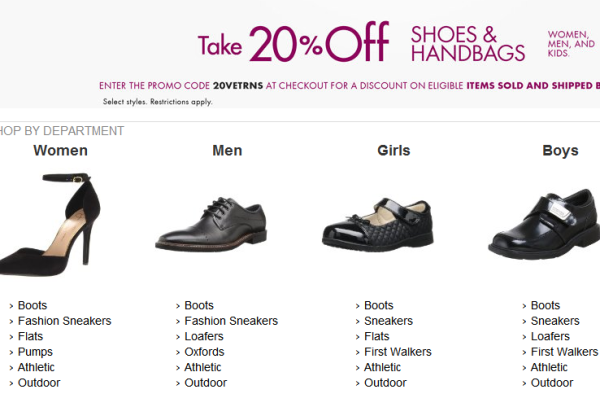Click the Men's black oxford shoe image
The image size is (600, 407).
pyautogui.click(x=211, y=224)
